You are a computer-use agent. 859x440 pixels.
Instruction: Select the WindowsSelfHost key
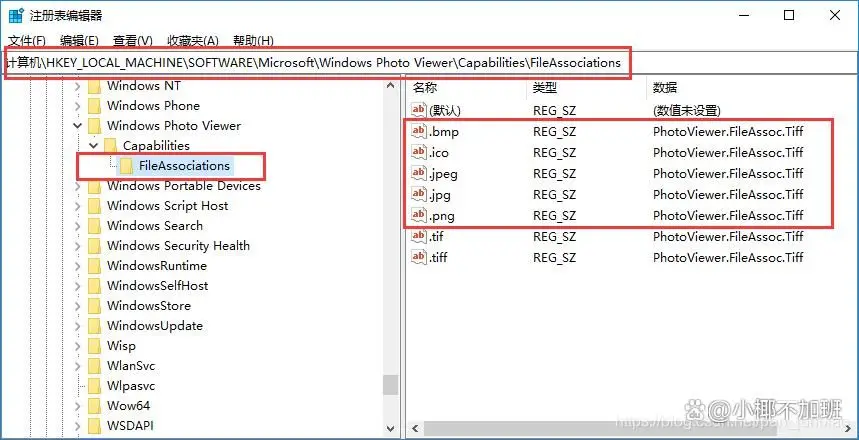click(x=157, y=286)
